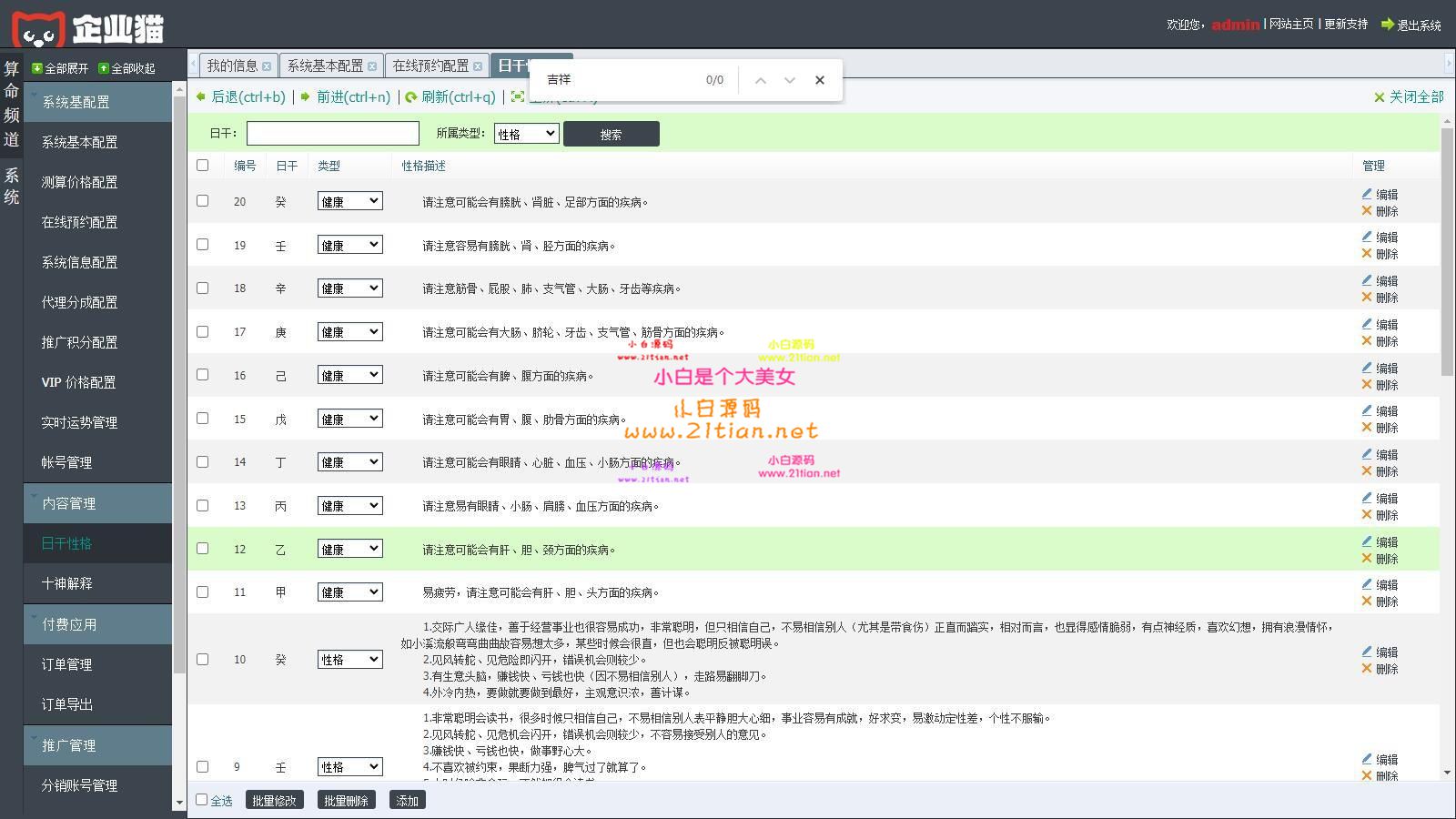The image size is (1456, 819).
Task: Toggle the 全选 checkbox at the bottom
Action: click(x=202, y=800)
